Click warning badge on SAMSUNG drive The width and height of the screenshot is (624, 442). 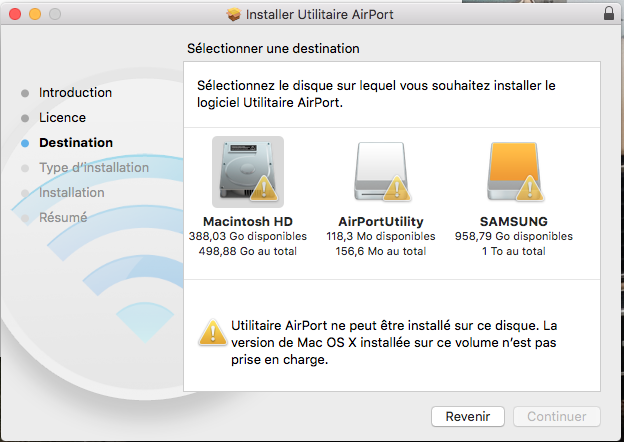[x=530, y=189]
